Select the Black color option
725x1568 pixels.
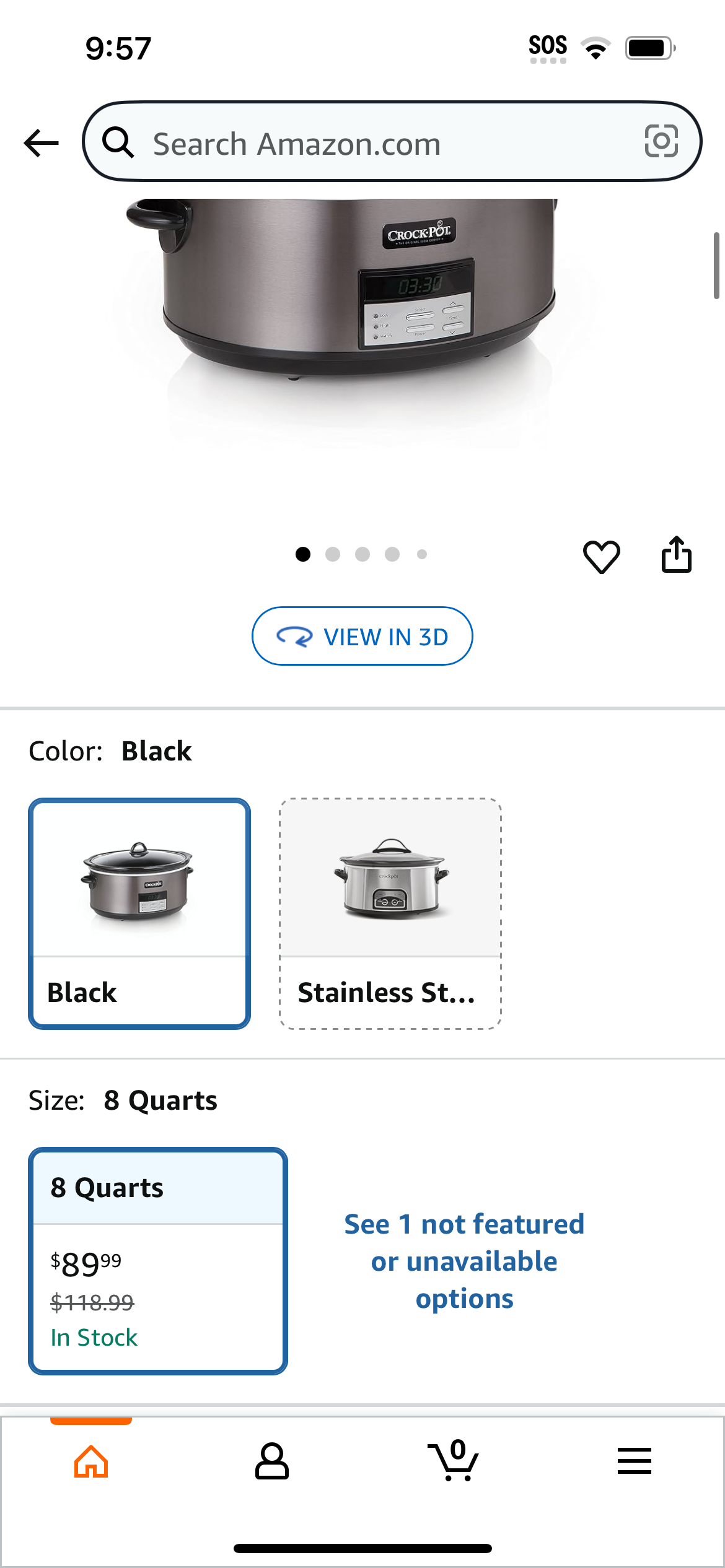click(139, 913)
